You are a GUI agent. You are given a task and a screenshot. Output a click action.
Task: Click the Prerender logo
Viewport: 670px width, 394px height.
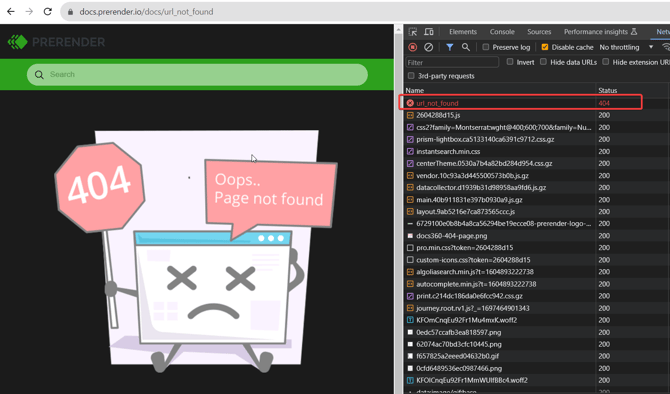56,42
